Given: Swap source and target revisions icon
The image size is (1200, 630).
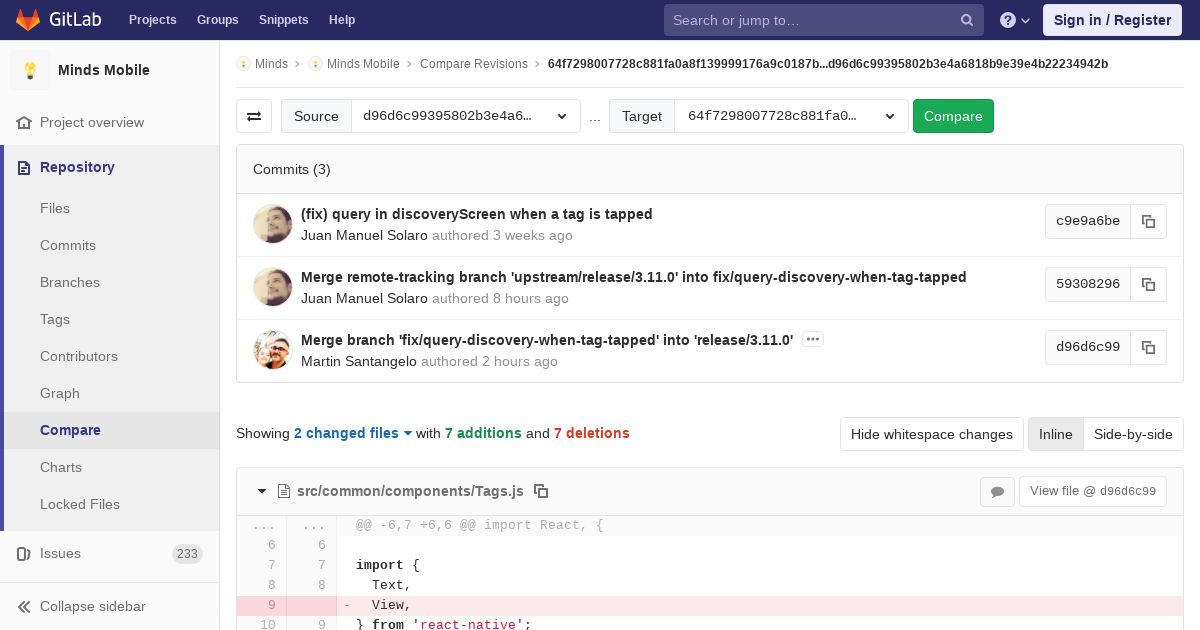Looking at the screenshot, I should pos(254,116).
